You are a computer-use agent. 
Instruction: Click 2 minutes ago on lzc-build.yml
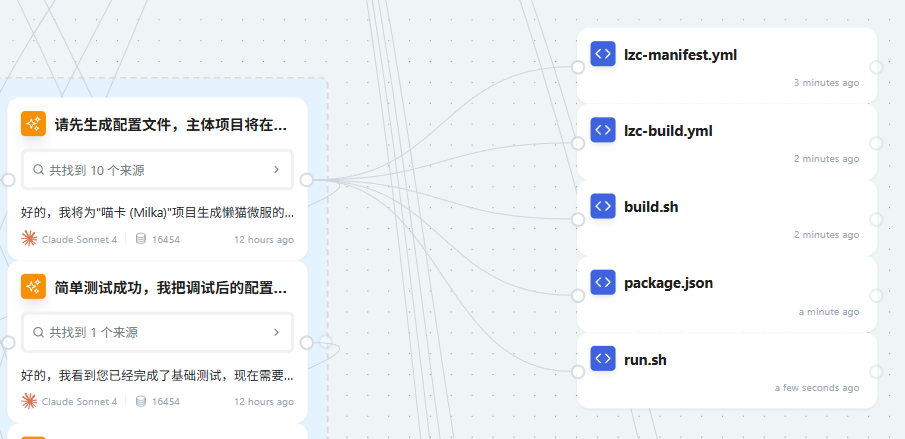(x=827, y=159)
